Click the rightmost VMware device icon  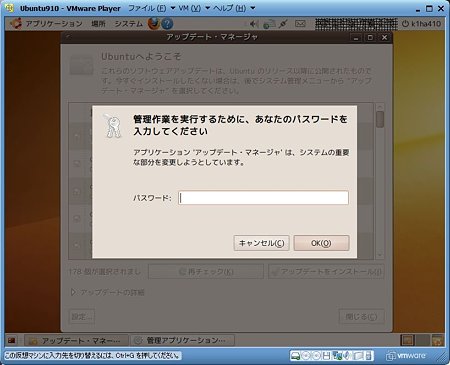(369, 356)
